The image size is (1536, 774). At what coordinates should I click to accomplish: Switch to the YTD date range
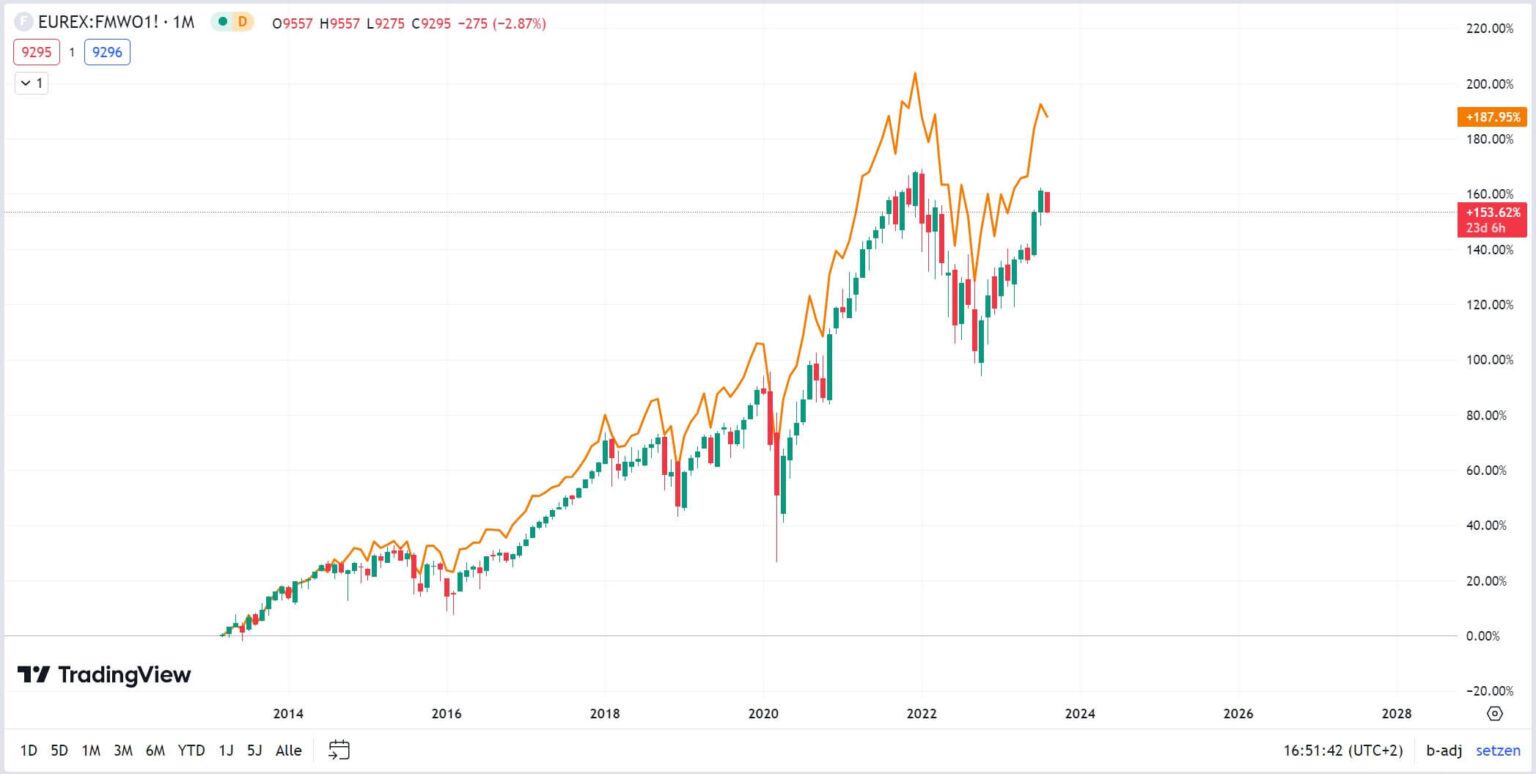click(x=192, y=750)
